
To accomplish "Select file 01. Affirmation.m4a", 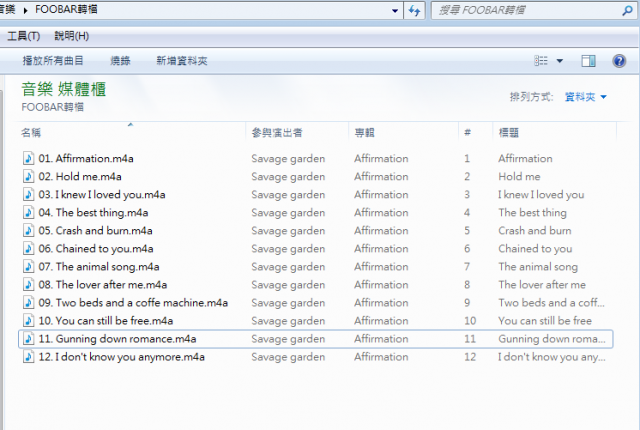I will pos(86,158).
